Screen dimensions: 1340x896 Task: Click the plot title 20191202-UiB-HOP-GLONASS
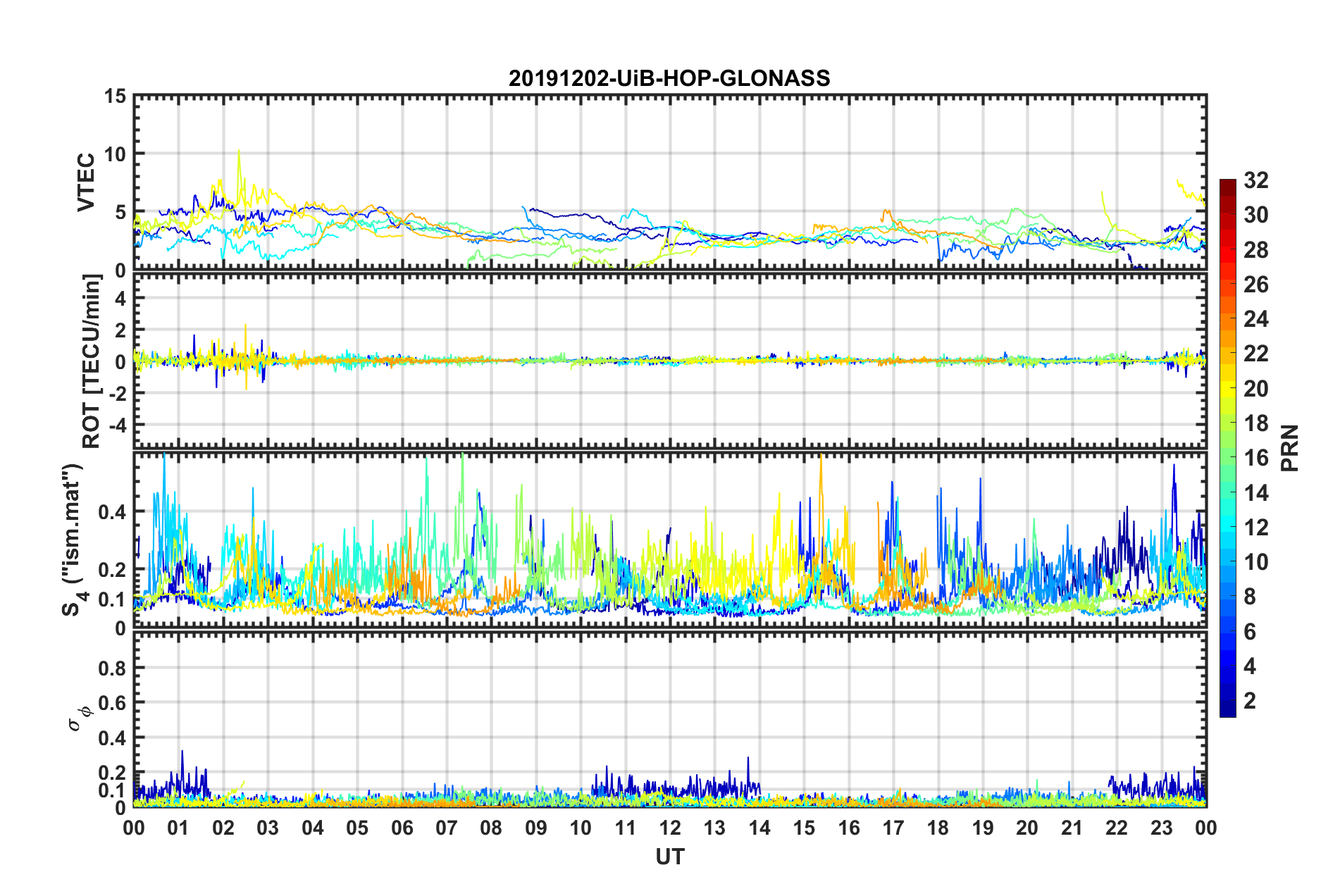coord(669,78)
